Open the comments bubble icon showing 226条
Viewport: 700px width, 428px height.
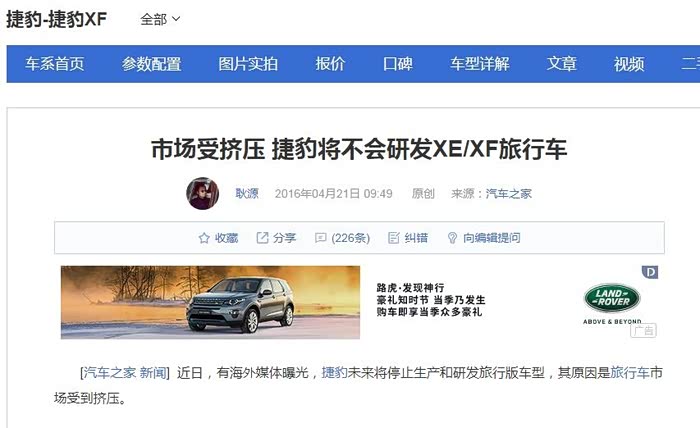tap(321, 238)
